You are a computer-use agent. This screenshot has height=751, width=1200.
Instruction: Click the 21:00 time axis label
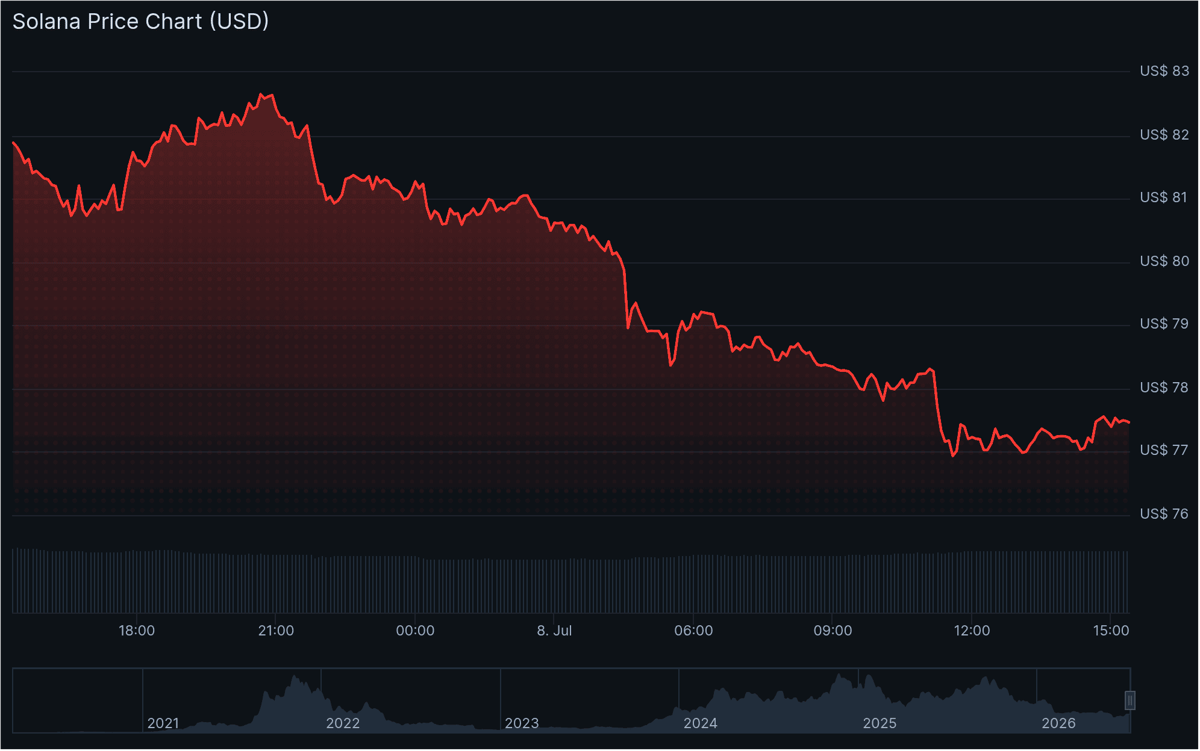pyautogui.click(x=276, y=631)
